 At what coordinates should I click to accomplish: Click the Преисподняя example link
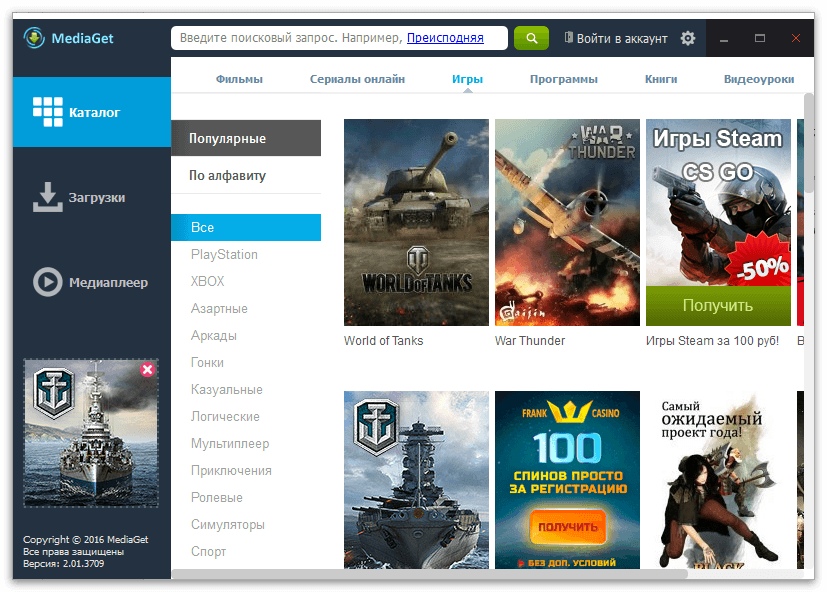coord(445,38)
